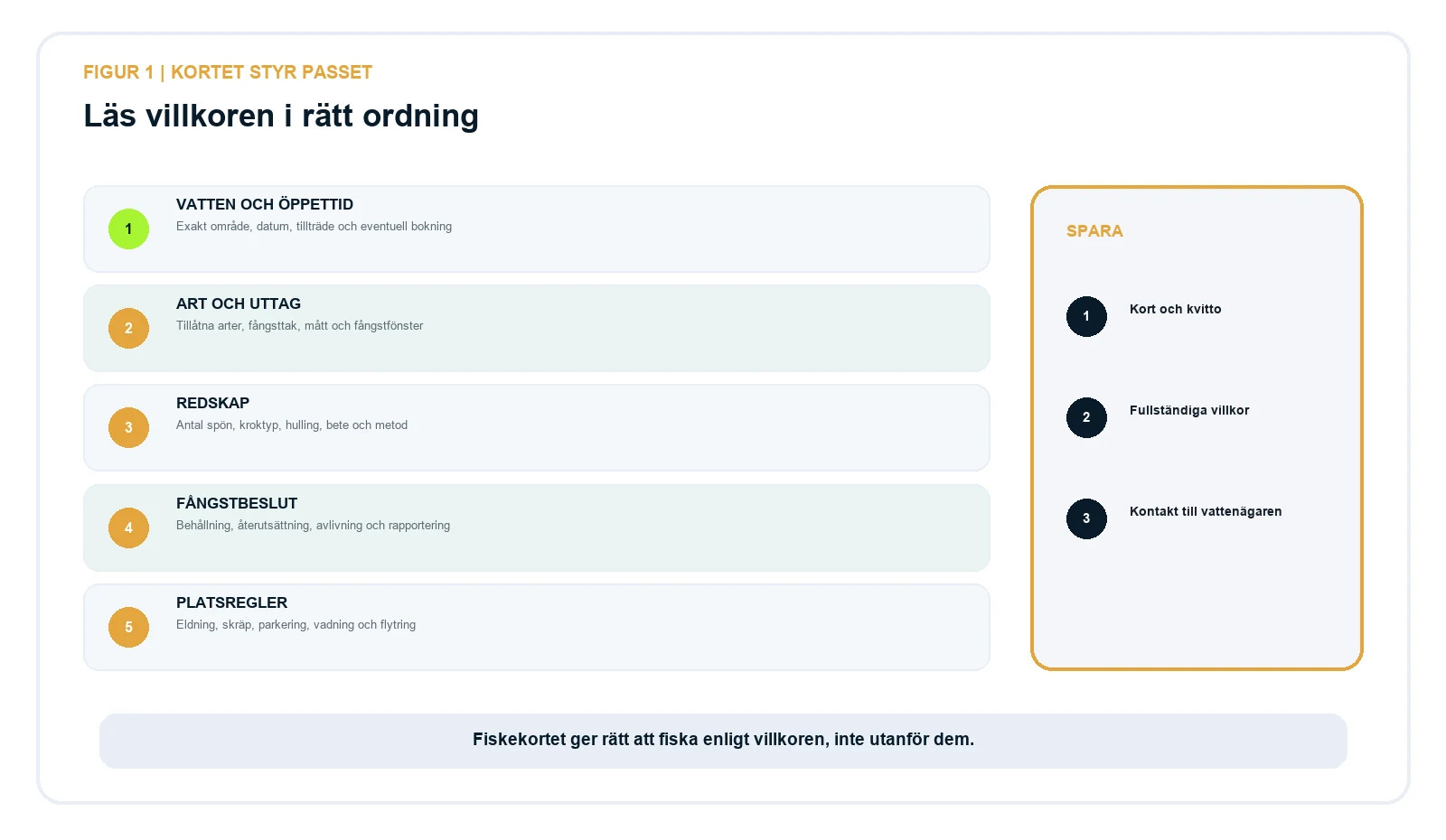Screen dimensions: 1446x840
Task: Click the REDSKAP heading
Action: pos(212,403)
